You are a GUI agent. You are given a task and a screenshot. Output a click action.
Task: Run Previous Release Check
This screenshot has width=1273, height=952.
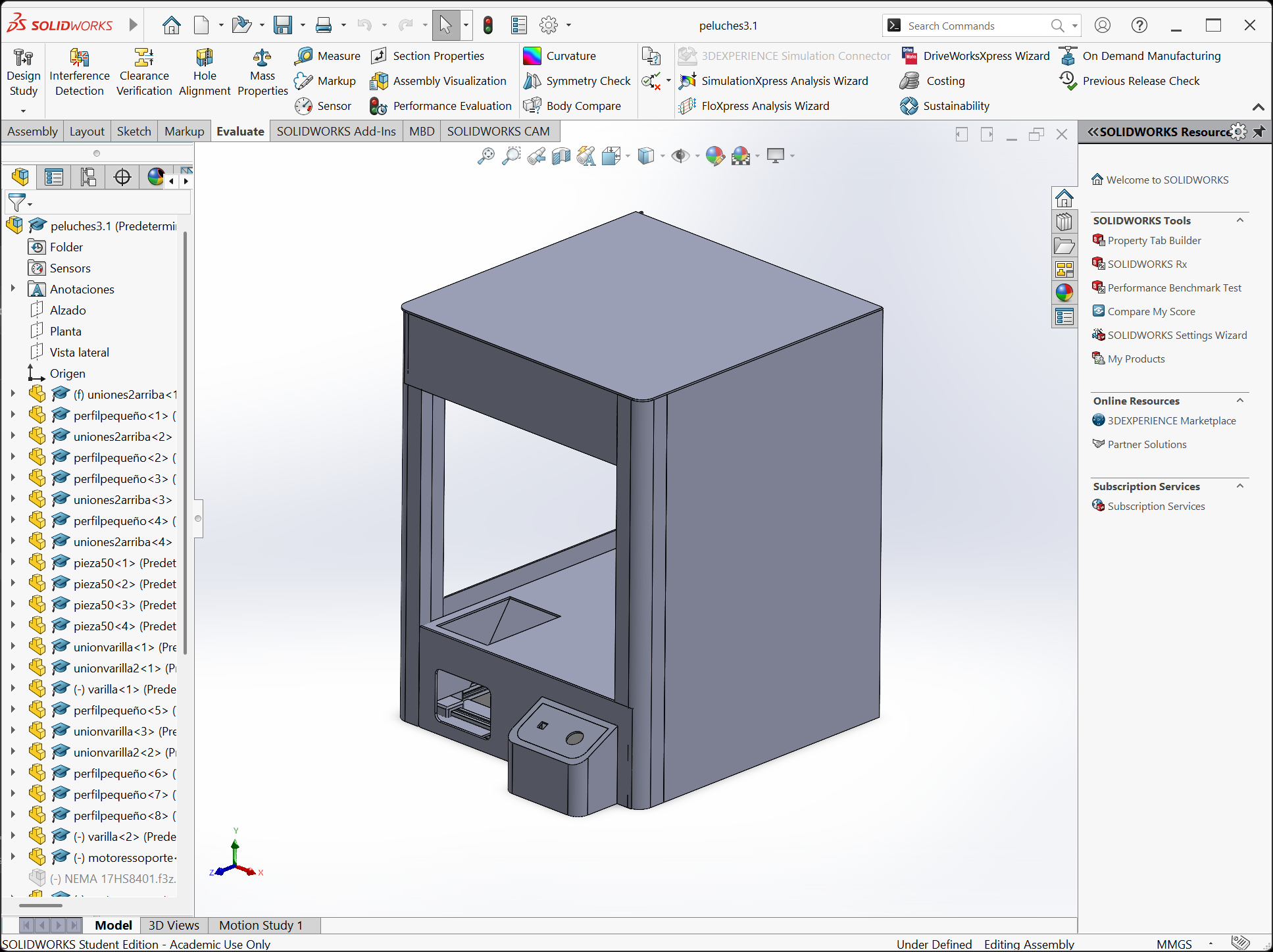point(1130,81)
